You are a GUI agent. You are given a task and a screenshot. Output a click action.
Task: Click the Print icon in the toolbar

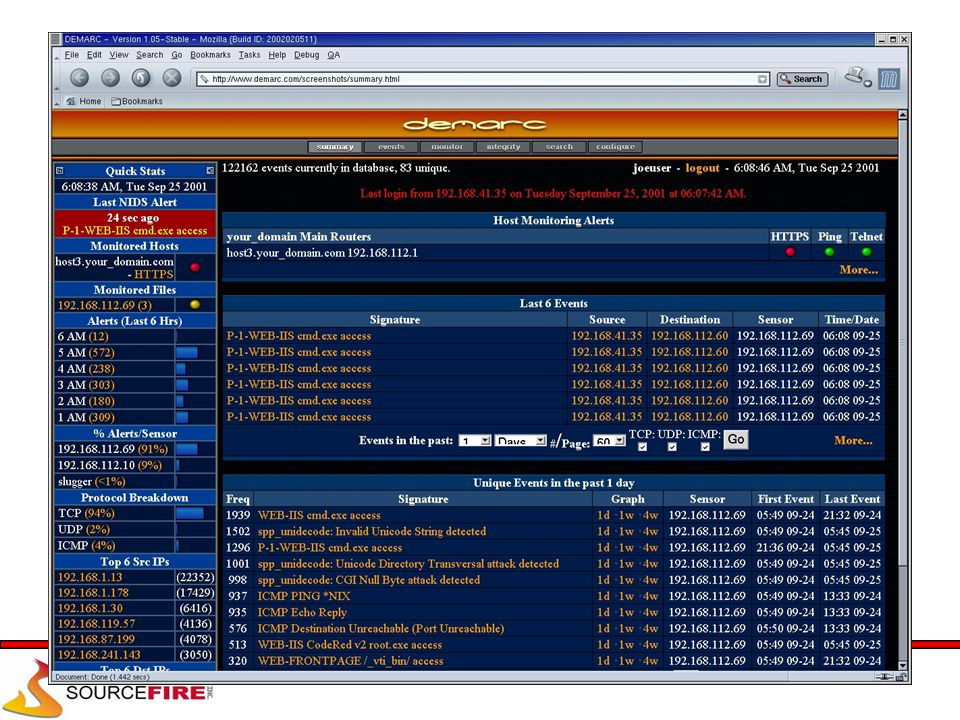click(855, 77)
